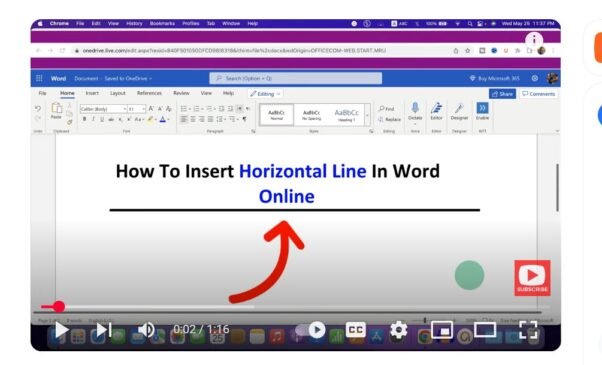Switch to the Layout ribbon tab
The width and height of the screenshot is (602, 365).
[x=118, y=93]
